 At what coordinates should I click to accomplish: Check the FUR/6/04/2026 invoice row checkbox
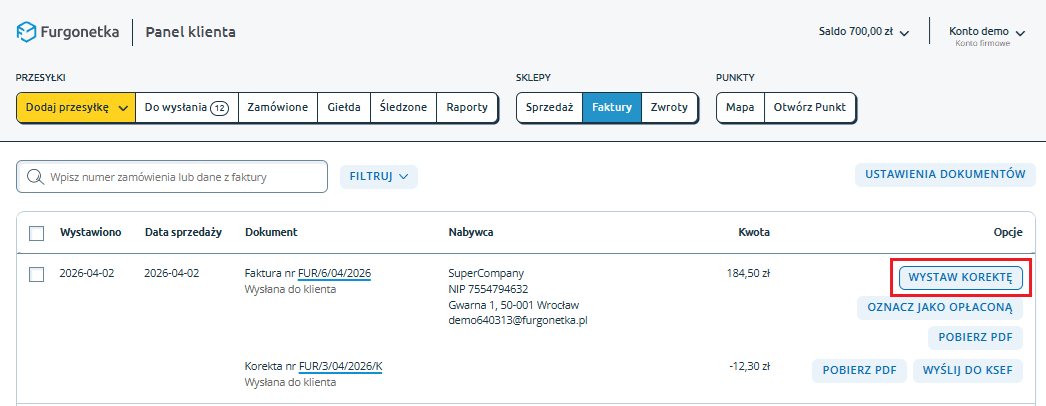coord(37,274)
